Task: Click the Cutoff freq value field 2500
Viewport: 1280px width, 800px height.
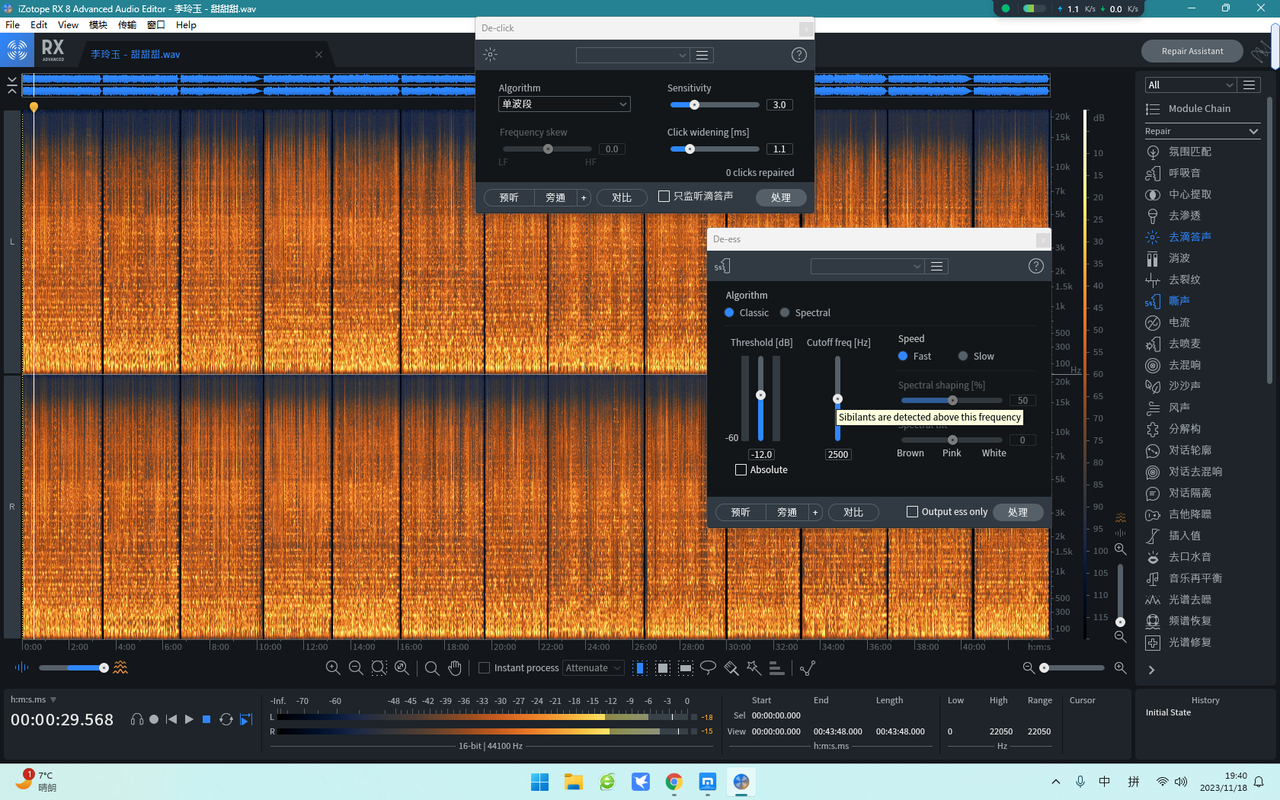Action: coord(838,454)
